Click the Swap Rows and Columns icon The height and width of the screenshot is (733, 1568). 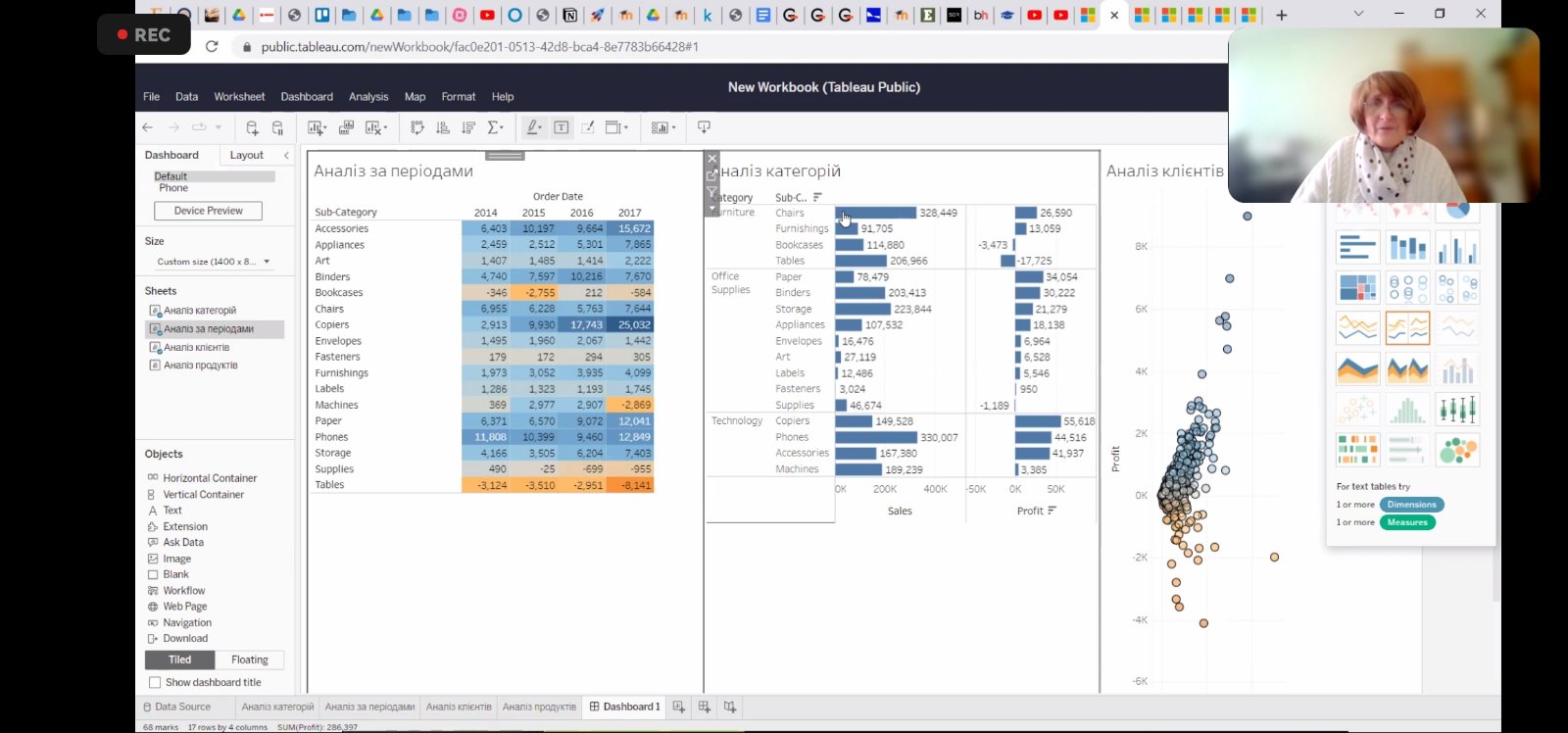[417, 127]
